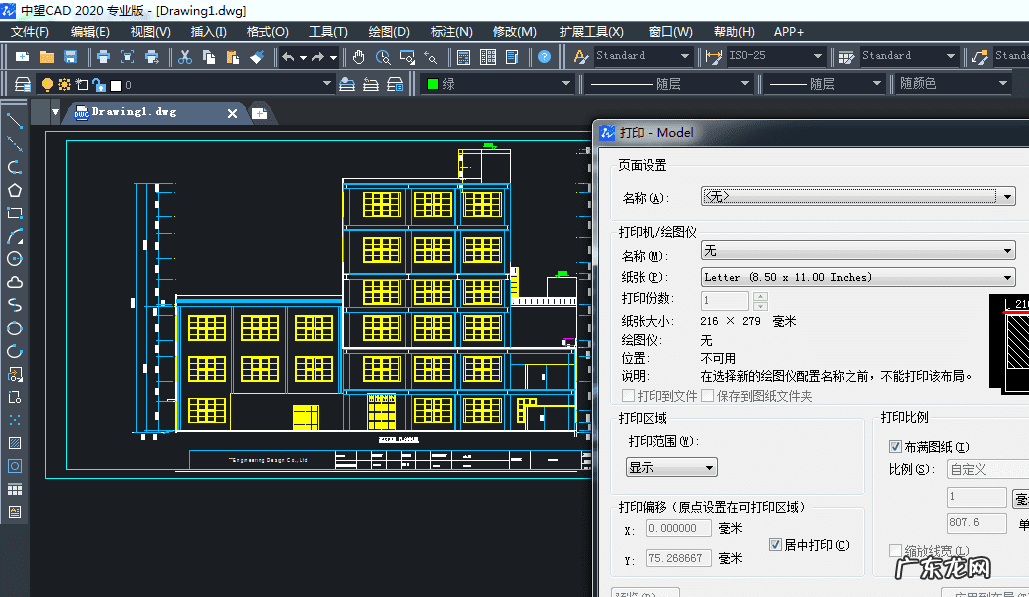
Task: Open the printer 名称 dropdown showing 无
Action: click(858, 251)
